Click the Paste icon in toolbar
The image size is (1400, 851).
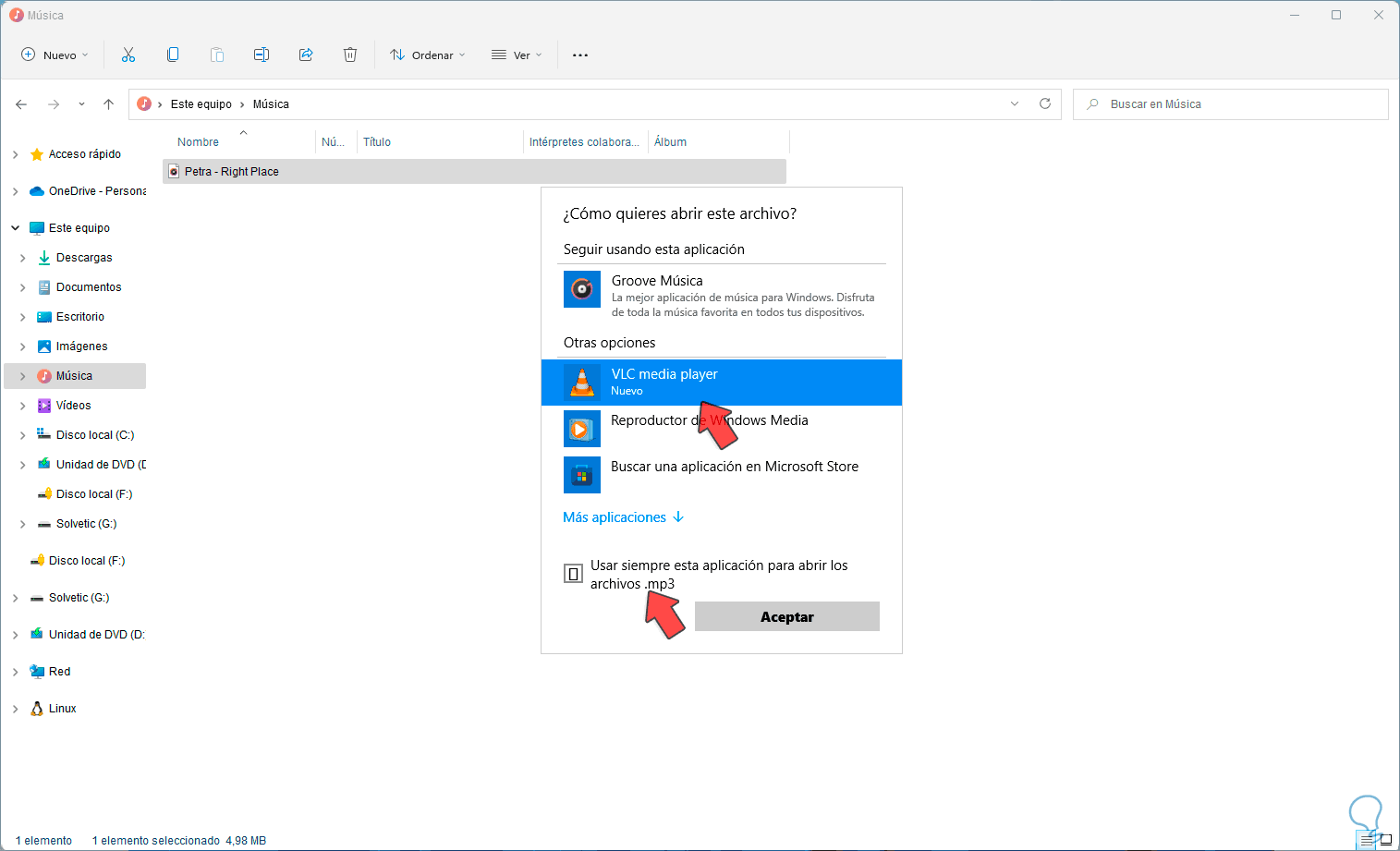tap(217, 55)
